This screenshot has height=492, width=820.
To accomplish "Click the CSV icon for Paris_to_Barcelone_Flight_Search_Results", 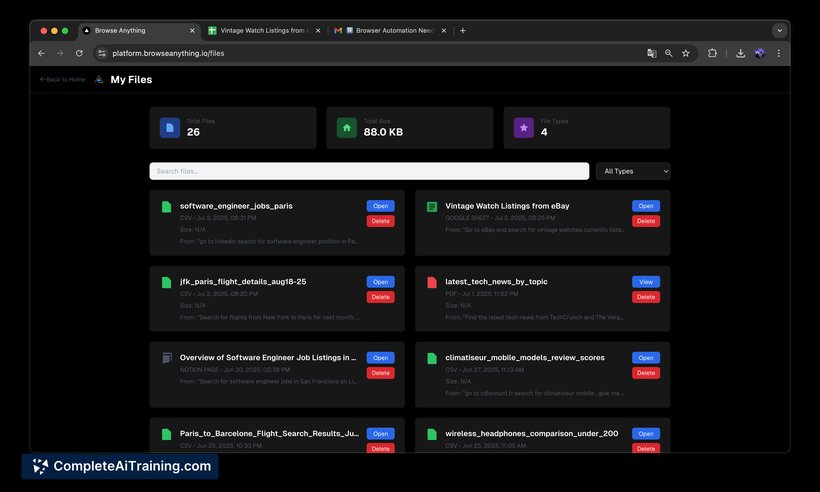I will tap(166, 434).
